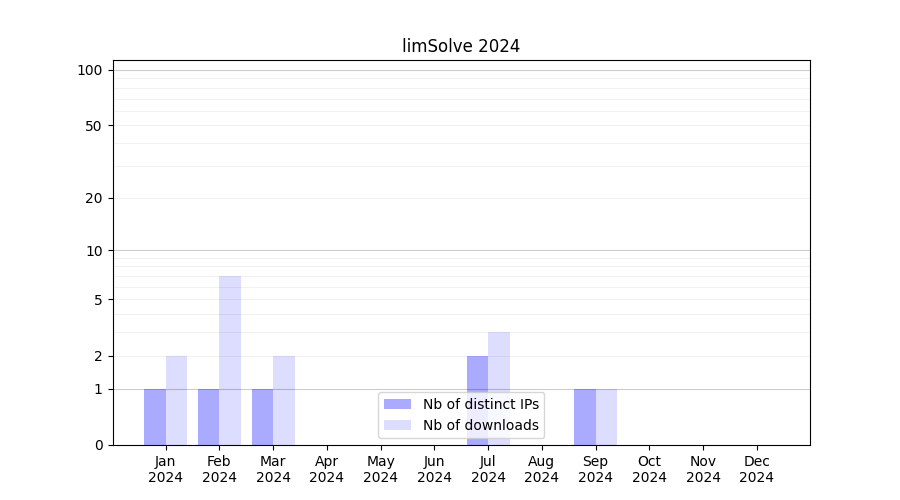Select the tall February downloads bar
Screen dimensions: 900x500
coord(230,360)
